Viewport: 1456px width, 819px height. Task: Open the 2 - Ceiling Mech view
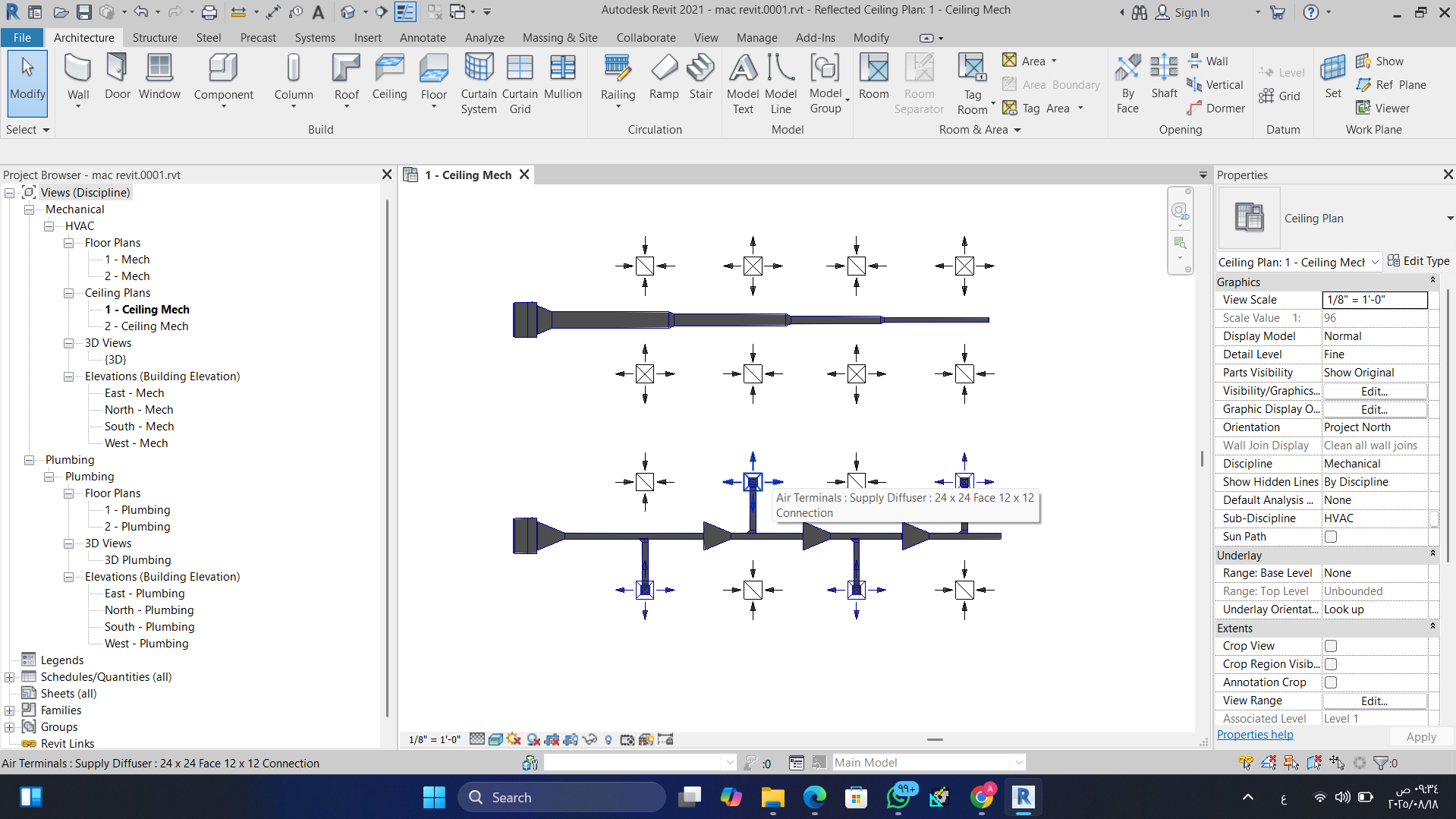(x=146, y=326)
